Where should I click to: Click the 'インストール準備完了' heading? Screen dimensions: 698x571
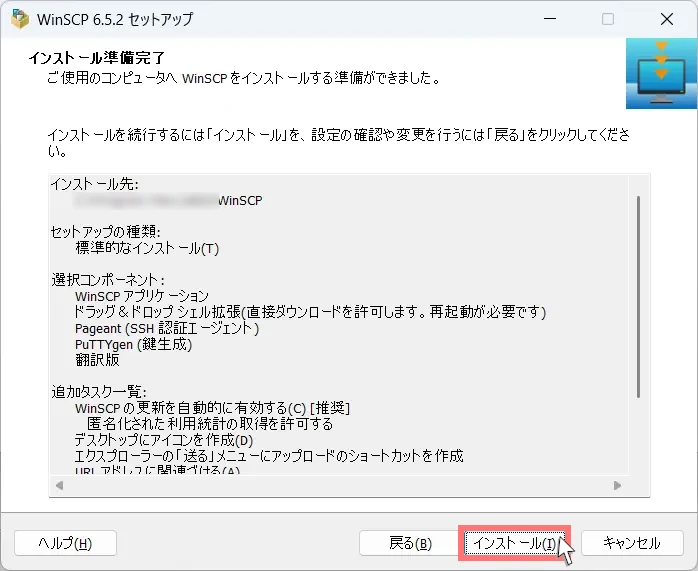click(x=97, y=57)
